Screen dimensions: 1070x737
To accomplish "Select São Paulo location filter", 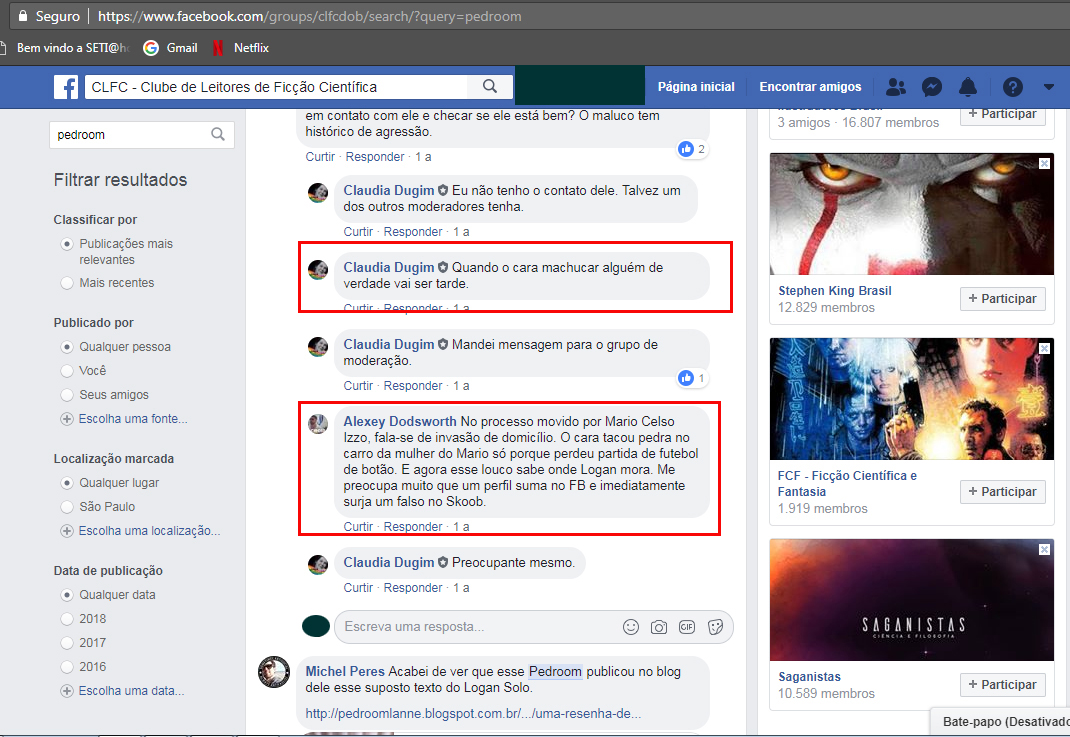I will pos(67,506).
